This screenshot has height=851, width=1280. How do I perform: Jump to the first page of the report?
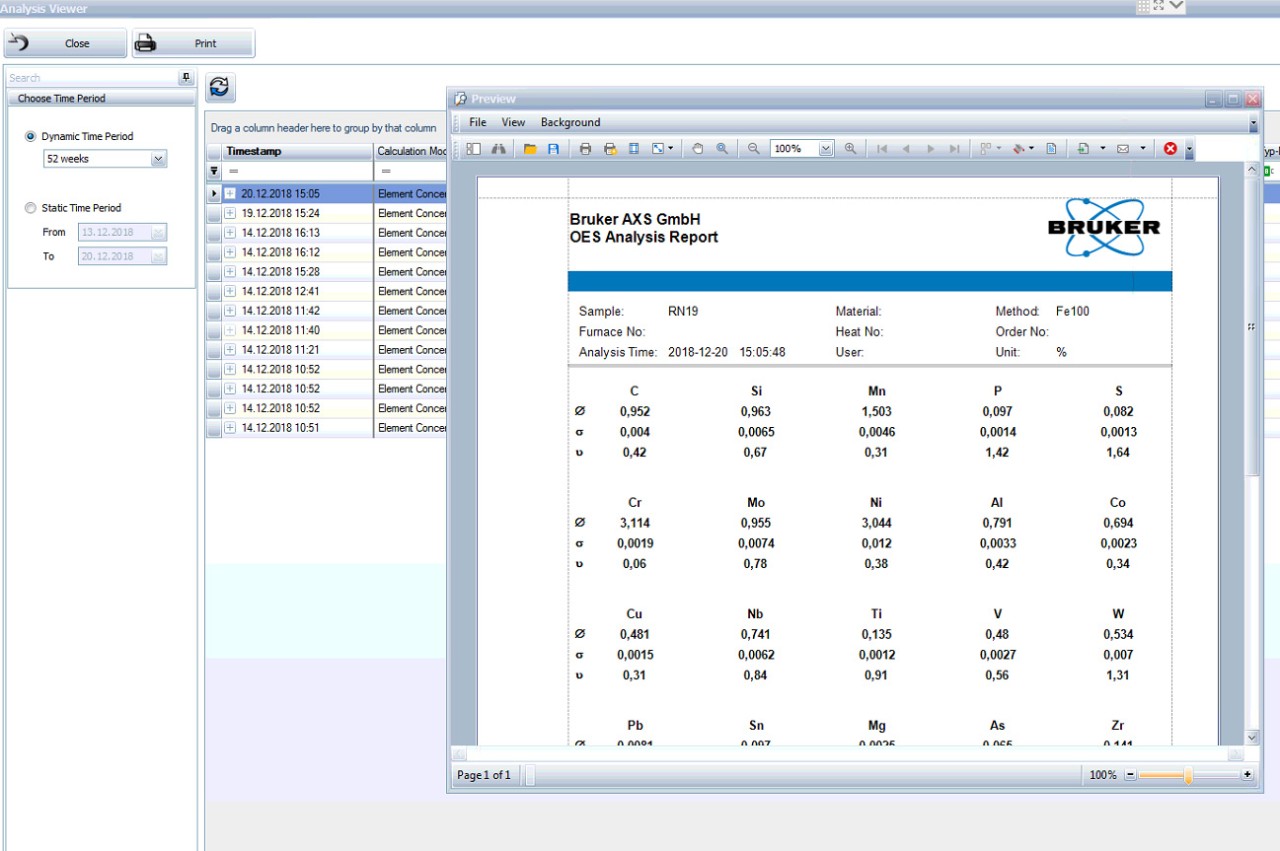point(881,148)
